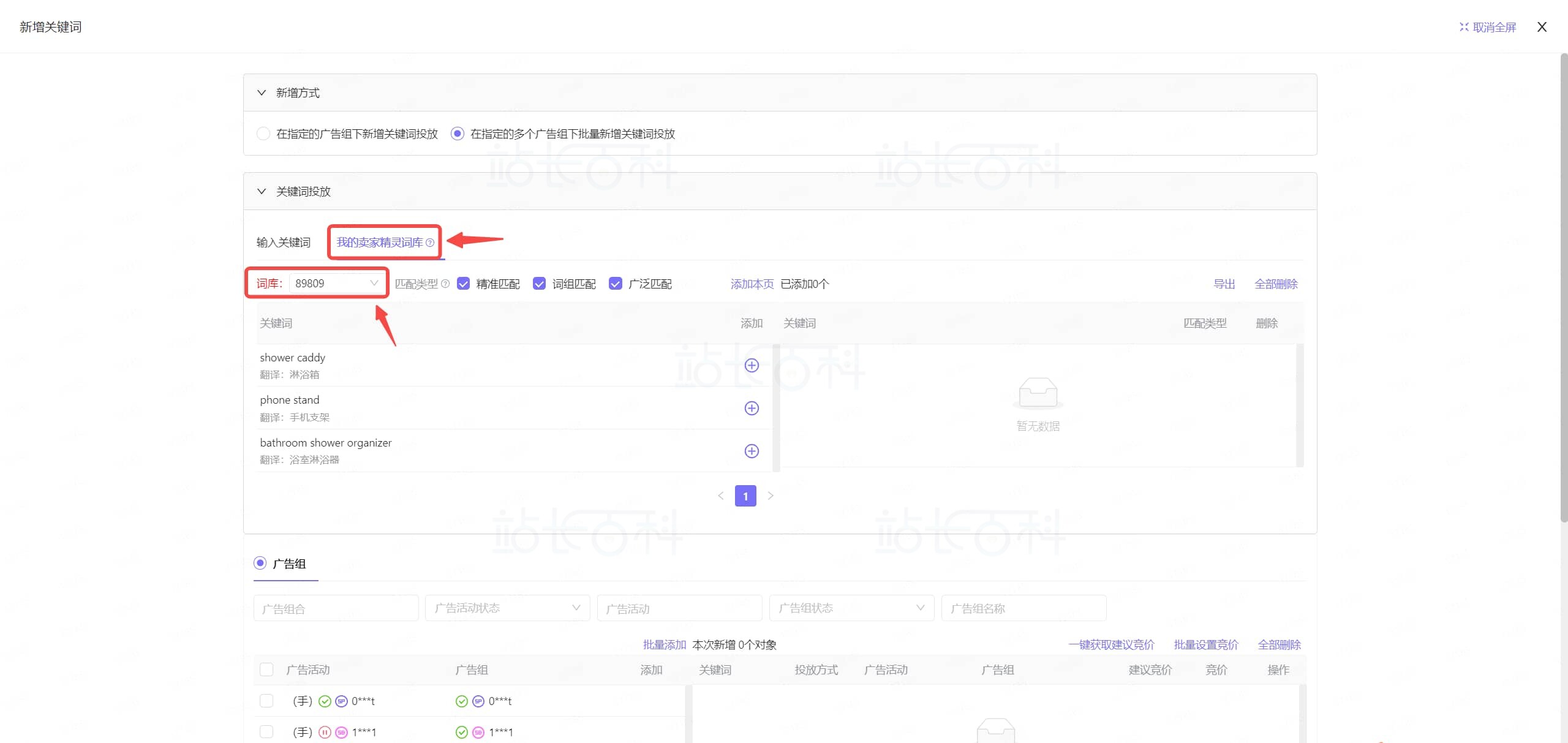Add 'bathroom shower organizer' with plus icon

click(x=752, y=451)
